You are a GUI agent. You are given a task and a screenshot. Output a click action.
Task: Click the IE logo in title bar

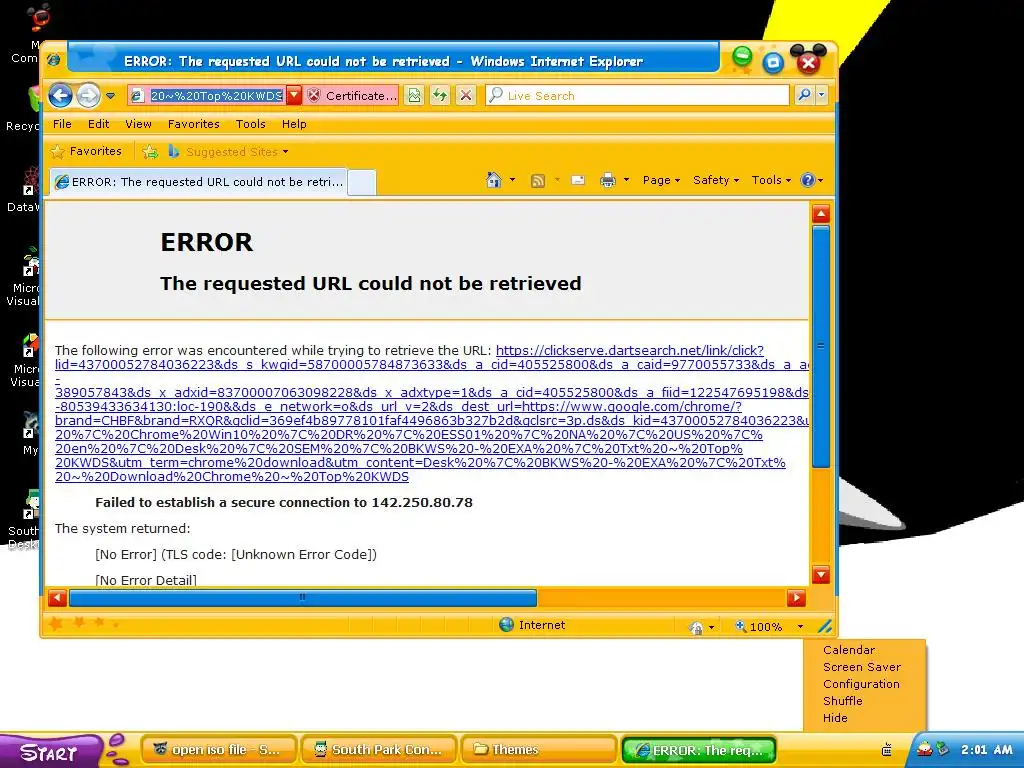click(54, 60)
